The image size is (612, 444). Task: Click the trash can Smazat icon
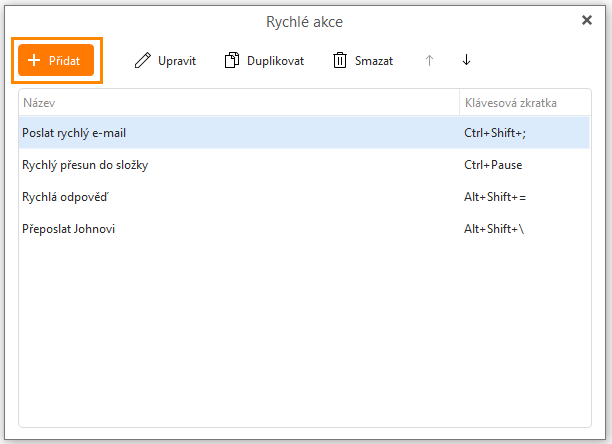340,60
